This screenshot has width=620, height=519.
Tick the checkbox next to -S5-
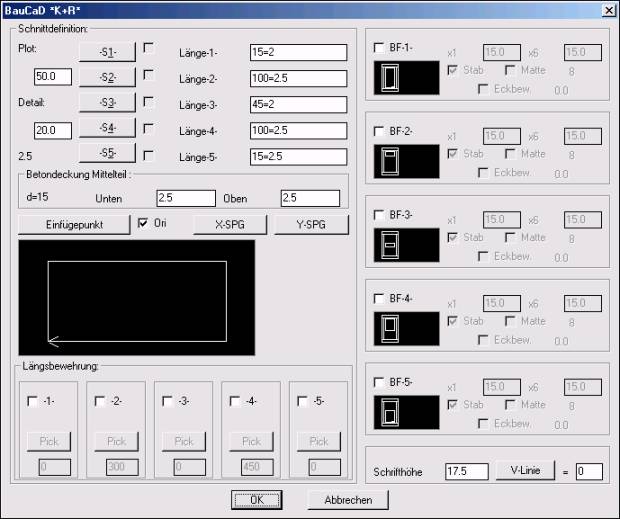148,155
